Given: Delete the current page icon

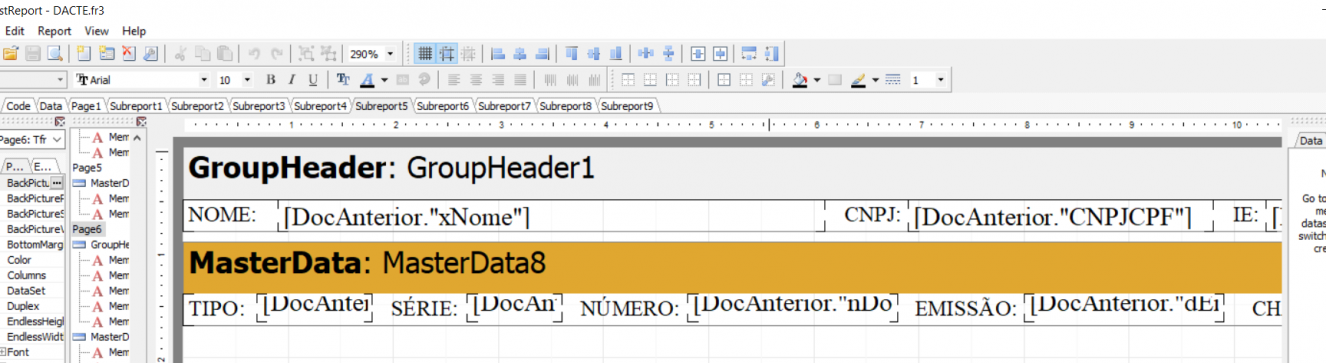Looking at the screenshot, I should [x=128, y=54].
